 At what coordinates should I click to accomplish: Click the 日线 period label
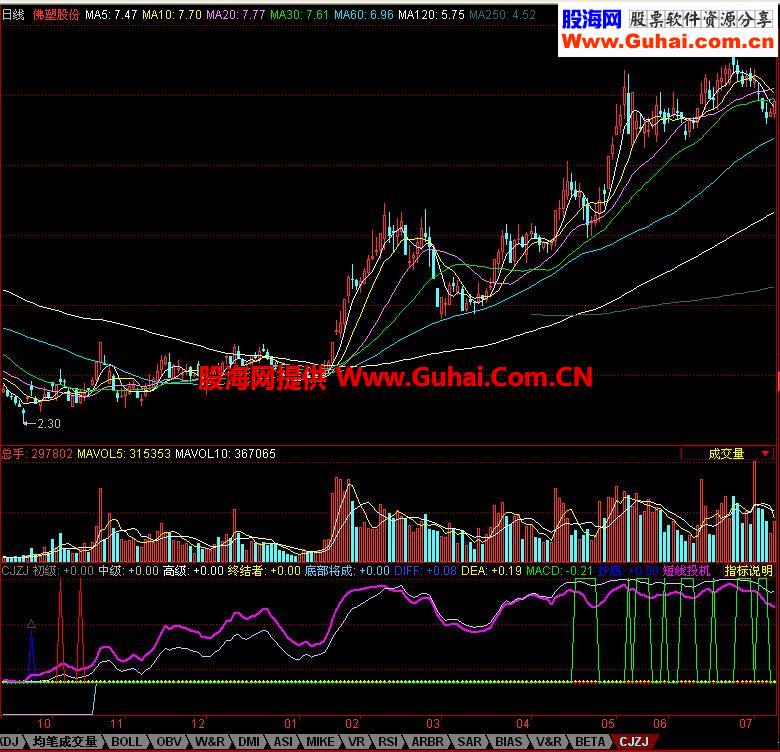tap(13, 15)
